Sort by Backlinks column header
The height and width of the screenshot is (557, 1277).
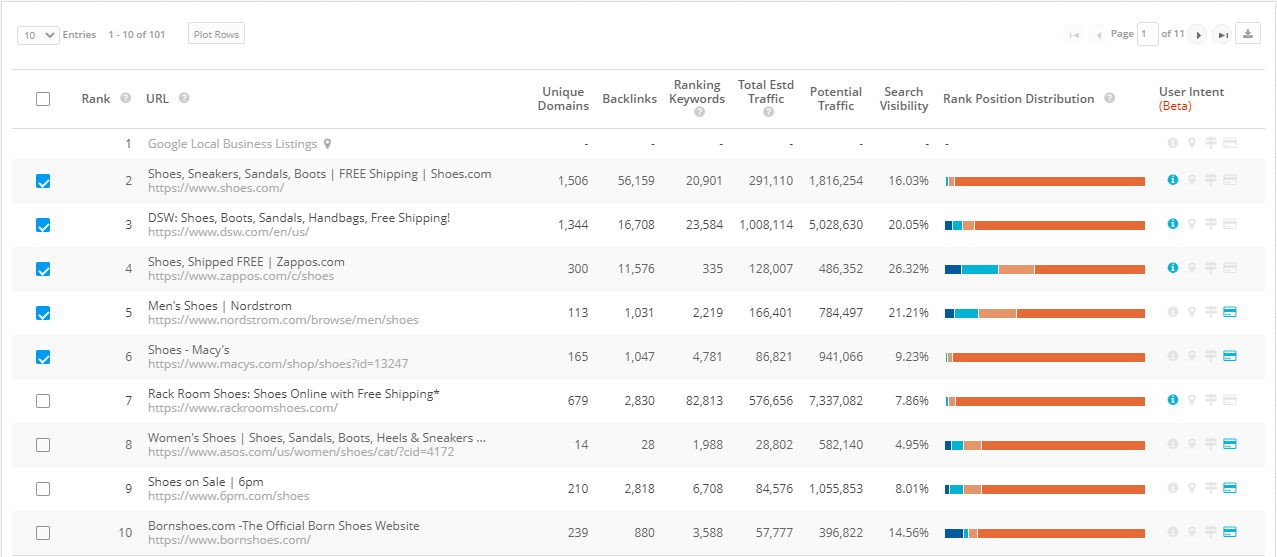(x=628, y=99)
